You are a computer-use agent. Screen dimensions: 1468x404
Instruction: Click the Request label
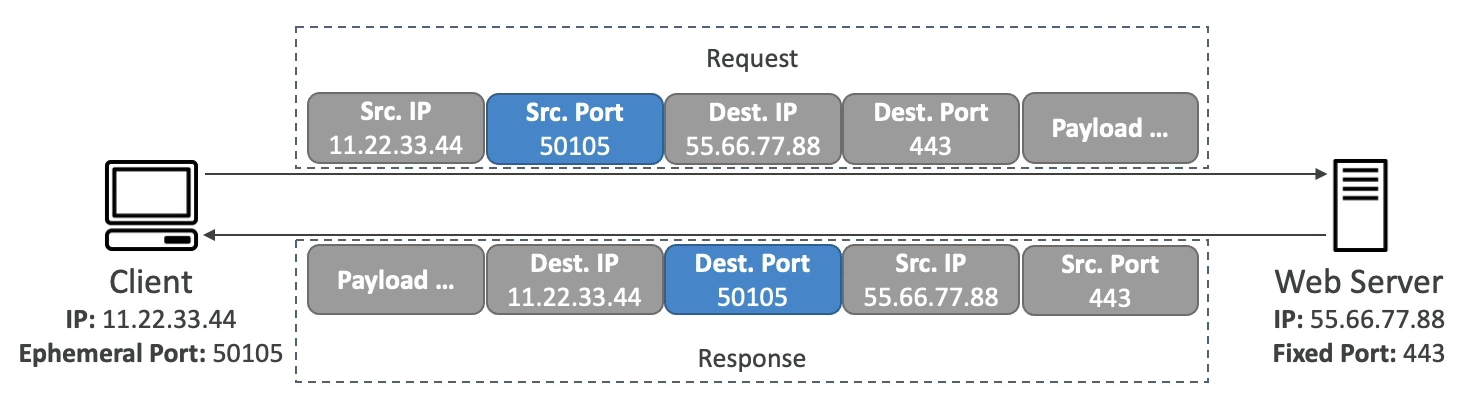[752, 58]
